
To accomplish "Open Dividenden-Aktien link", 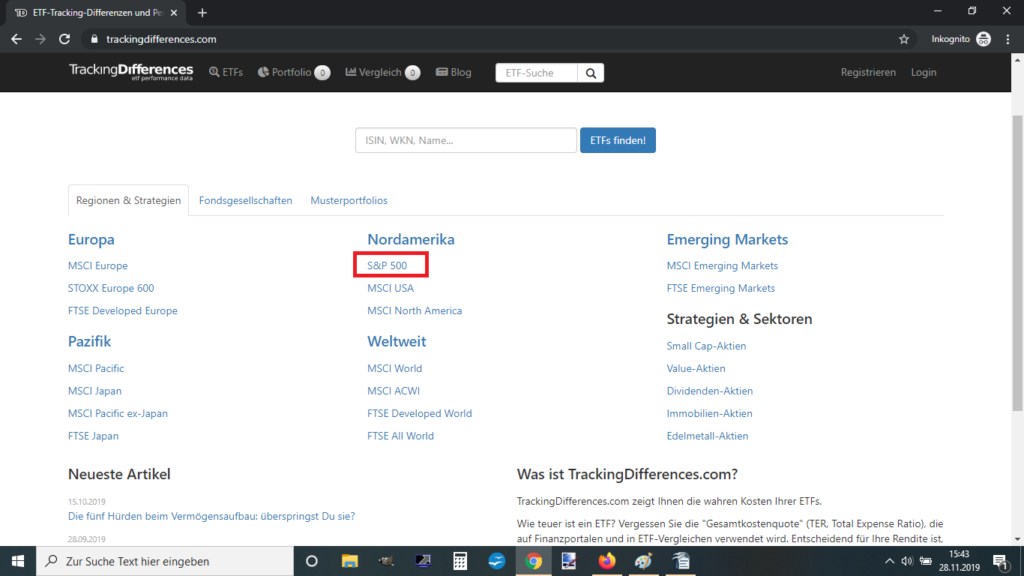I will tap(710, 391).
